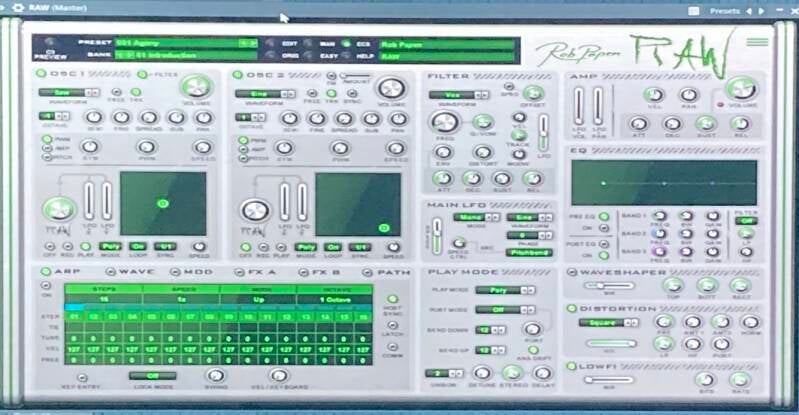Image resolution: width=799 pixels, height=415 pixels.
Task: Click the Man (manual) button
Action: pyautogui.click(x=308, y=43)
